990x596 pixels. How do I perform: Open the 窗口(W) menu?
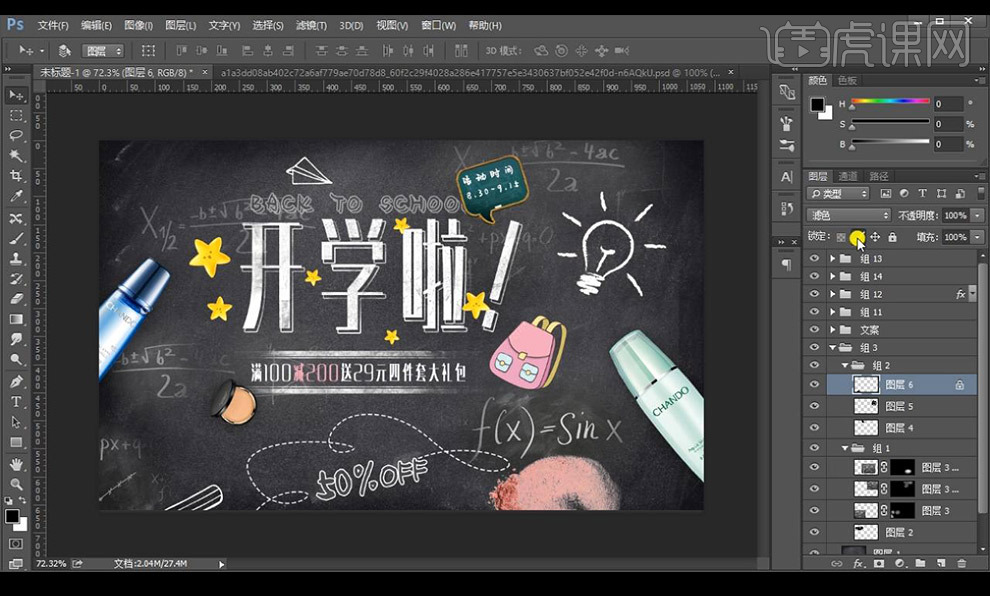coord(438,25)
